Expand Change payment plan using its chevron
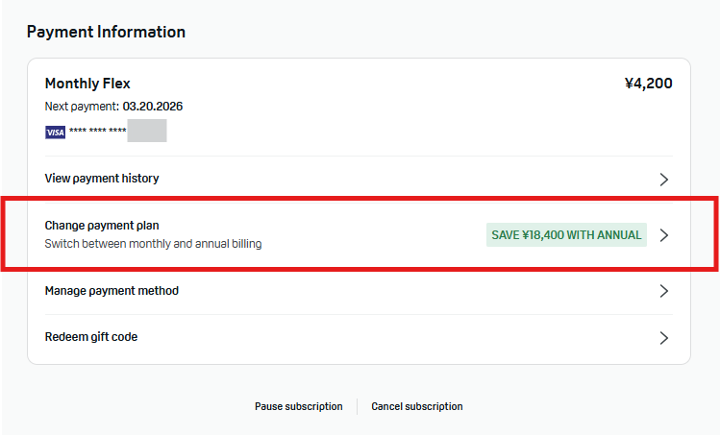The image size is (720, 436). click(x=664, y=235)
